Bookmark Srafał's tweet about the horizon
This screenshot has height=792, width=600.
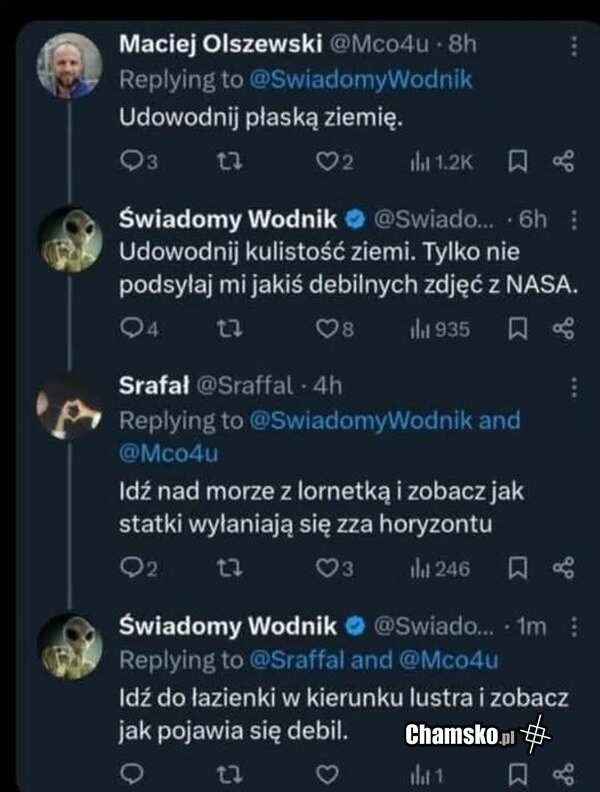[517, 569]
